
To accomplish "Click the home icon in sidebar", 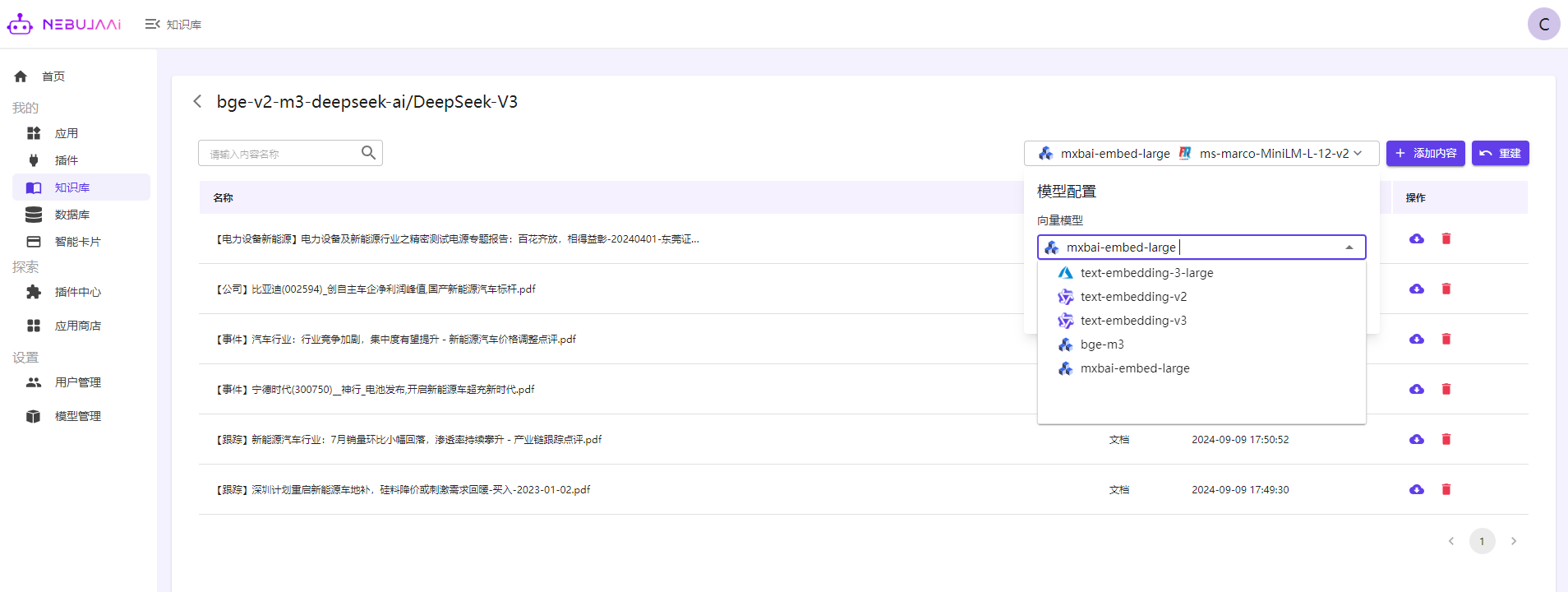I will click(x=21, y=76).
